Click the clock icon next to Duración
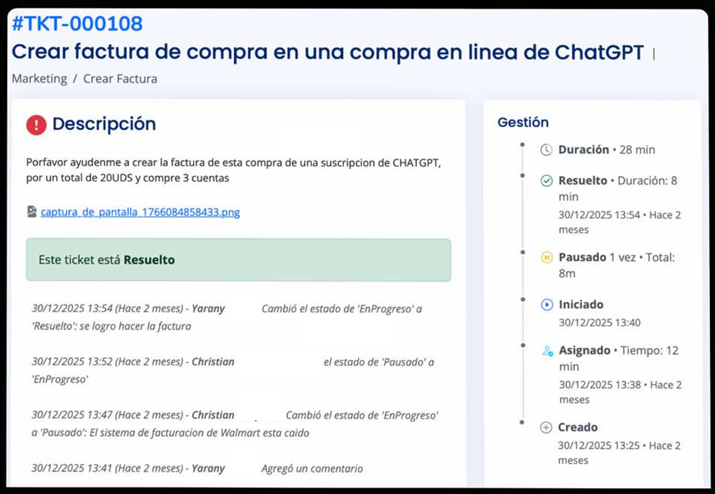 546,150
